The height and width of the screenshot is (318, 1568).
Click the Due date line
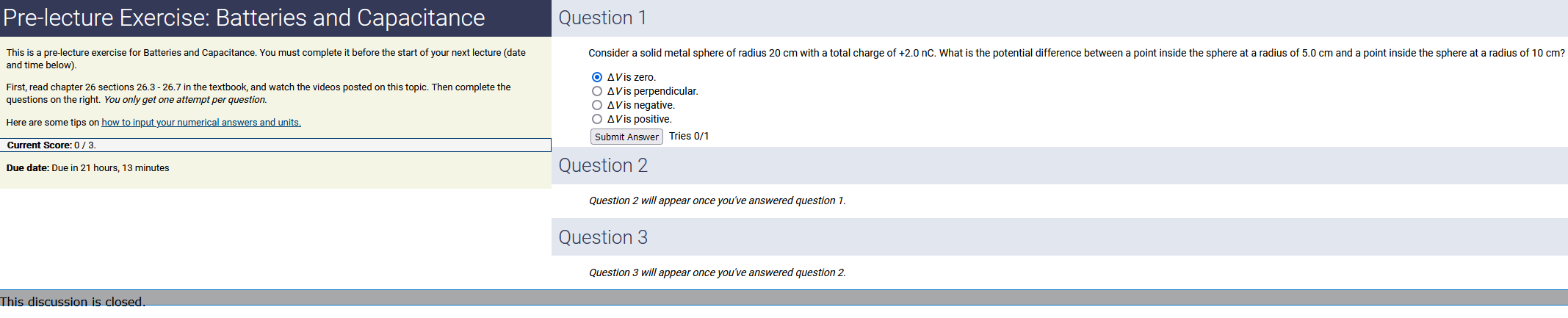(88, 168)
